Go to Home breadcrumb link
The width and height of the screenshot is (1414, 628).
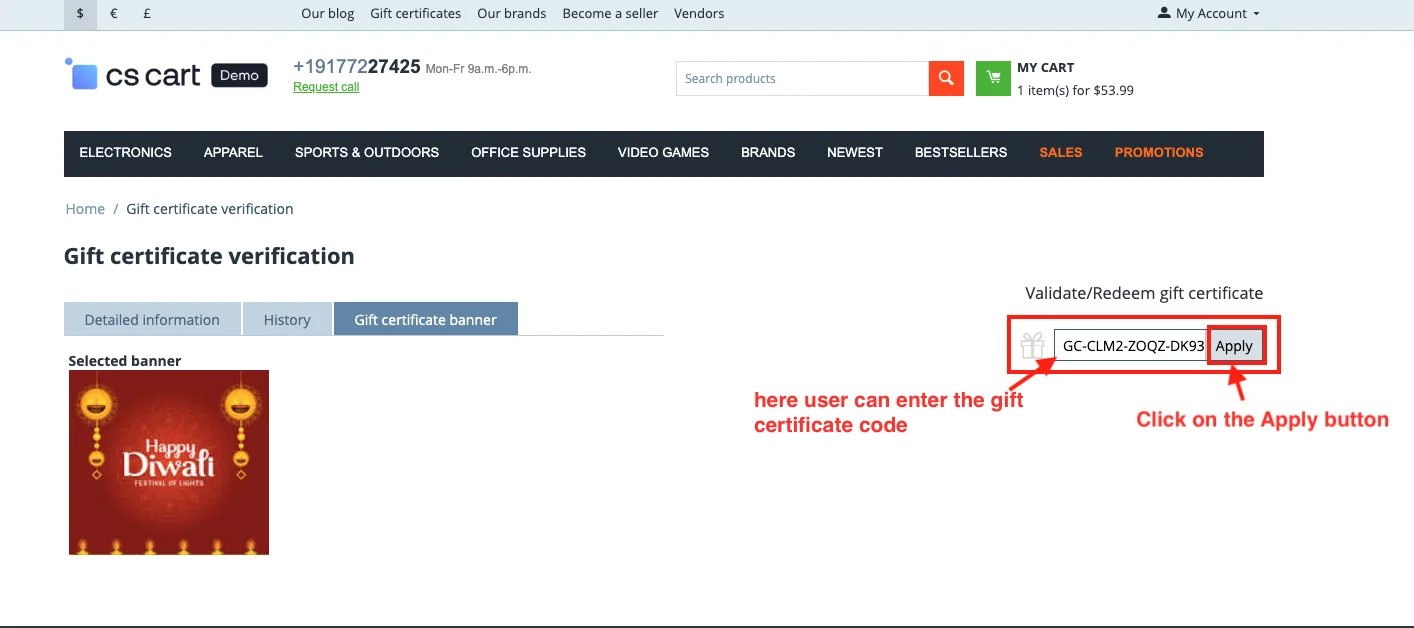click(x=85, y=209)
